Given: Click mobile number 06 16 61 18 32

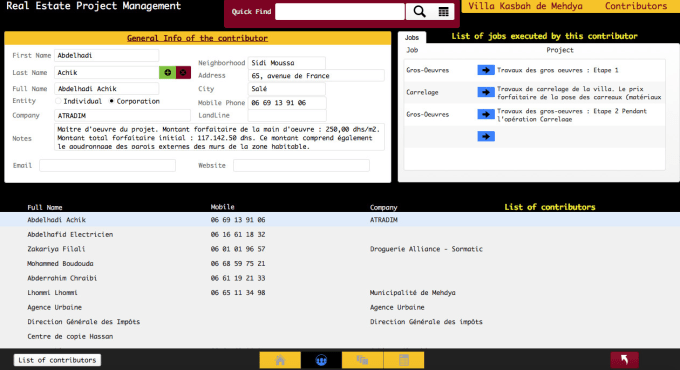Looking at the screenshot, I should pos(238,234).
